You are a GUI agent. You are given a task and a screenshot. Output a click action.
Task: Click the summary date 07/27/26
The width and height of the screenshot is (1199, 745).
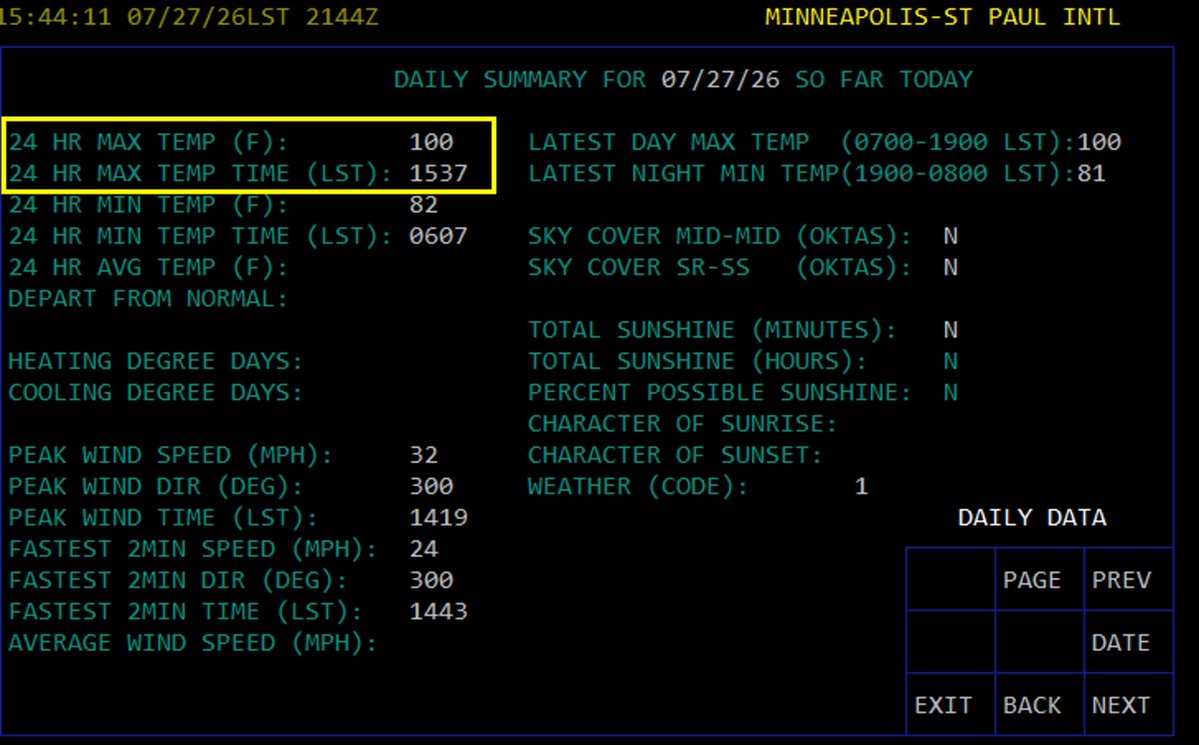720,80
